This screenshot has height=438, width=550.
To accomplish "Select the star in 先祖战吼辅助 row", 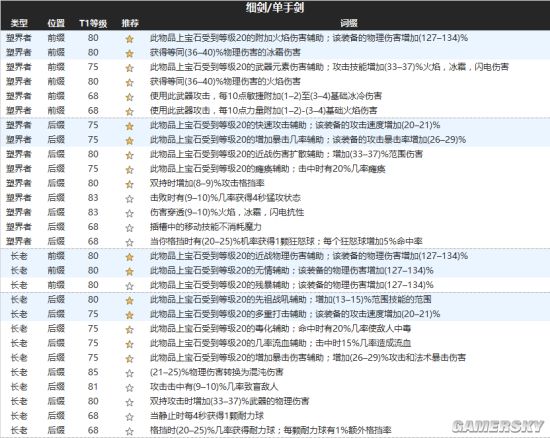I will [x=129, y=301].
